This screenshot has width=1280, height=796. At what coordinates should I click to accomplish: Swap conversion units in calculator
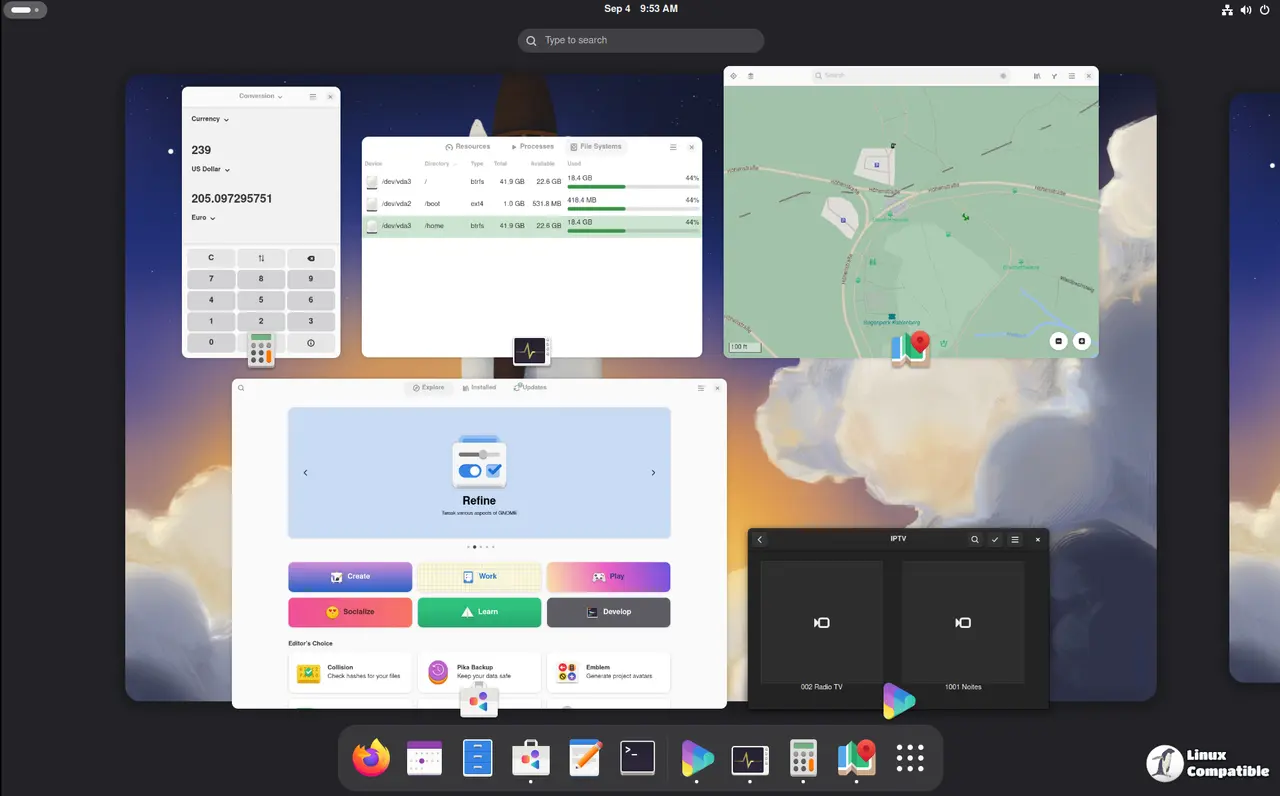pyautogui.click(x=261, y=258)
